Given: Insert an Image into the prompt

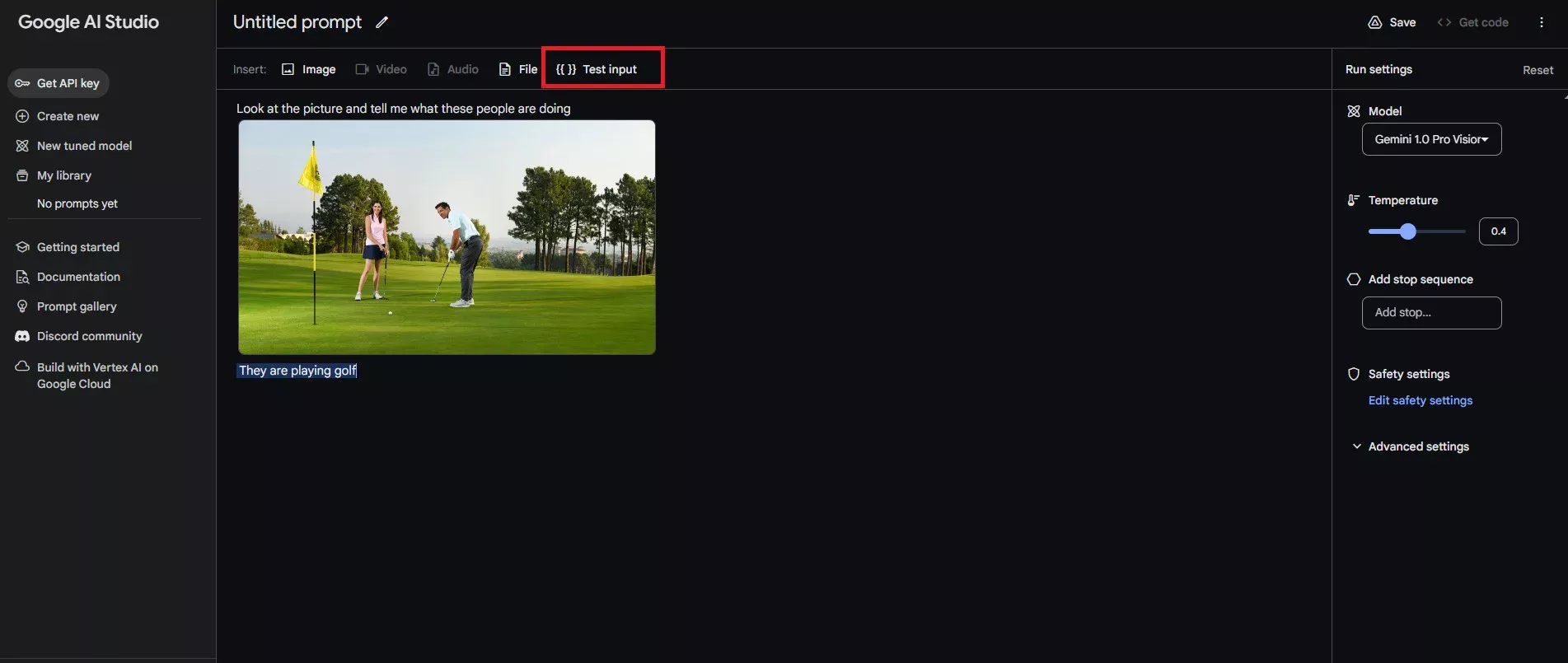Looking at the screenshot, I should [308, 69].
